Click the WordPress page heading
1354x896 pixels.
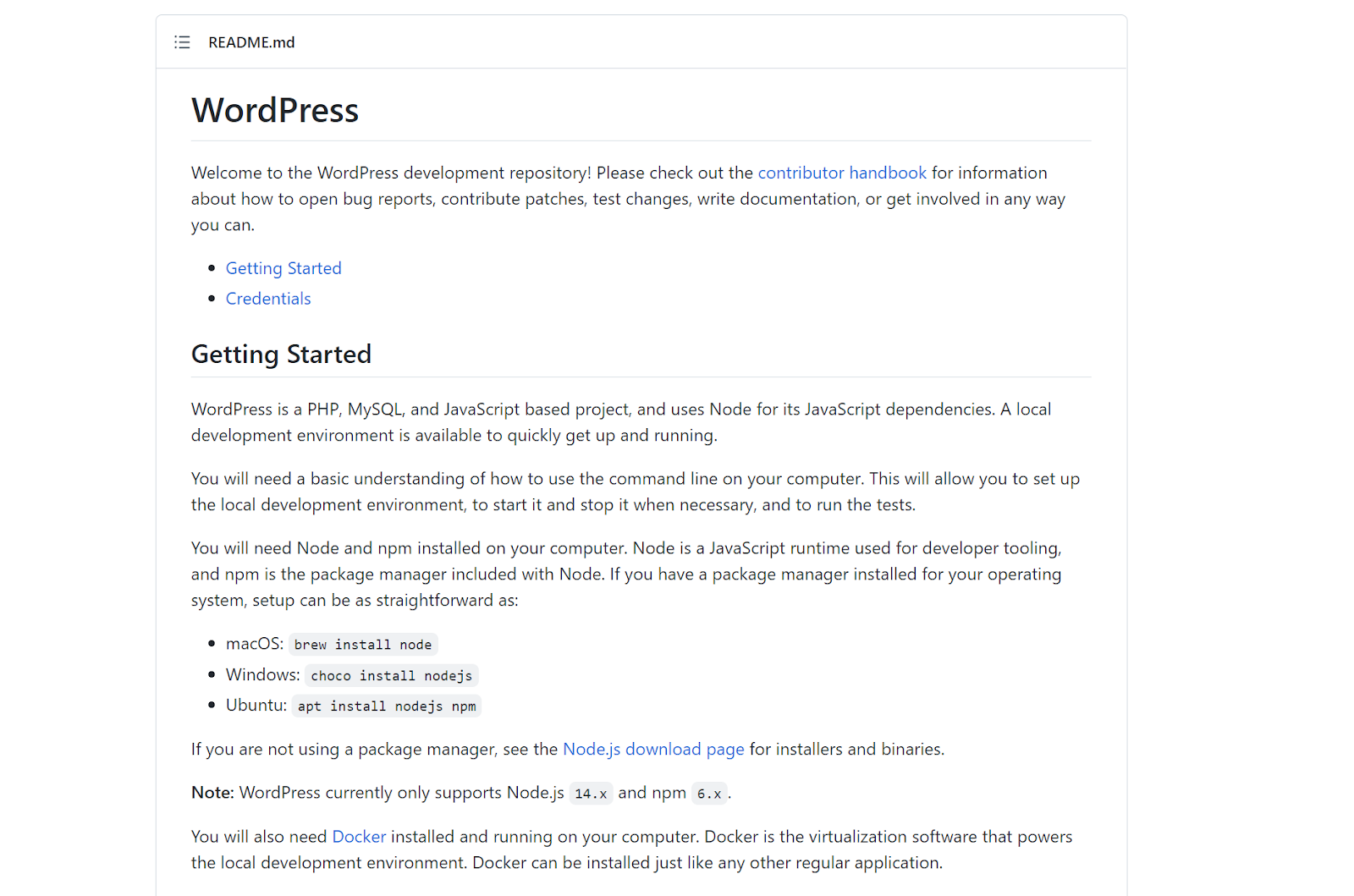(274, 110)
